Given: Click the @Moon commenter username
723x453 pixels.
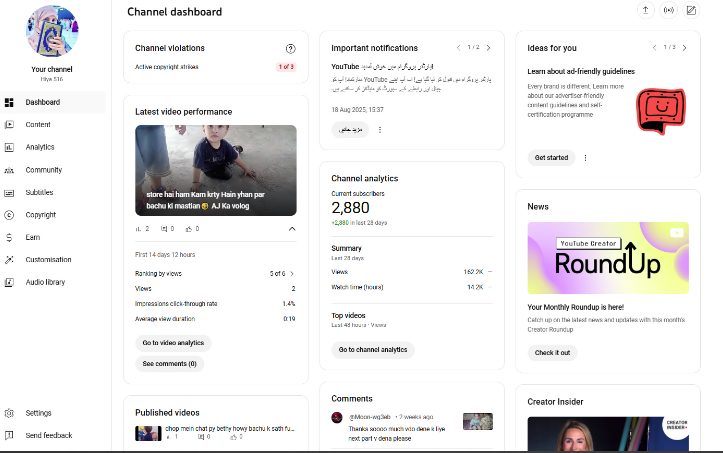Looking at the screenshot, I should (370, 417).
